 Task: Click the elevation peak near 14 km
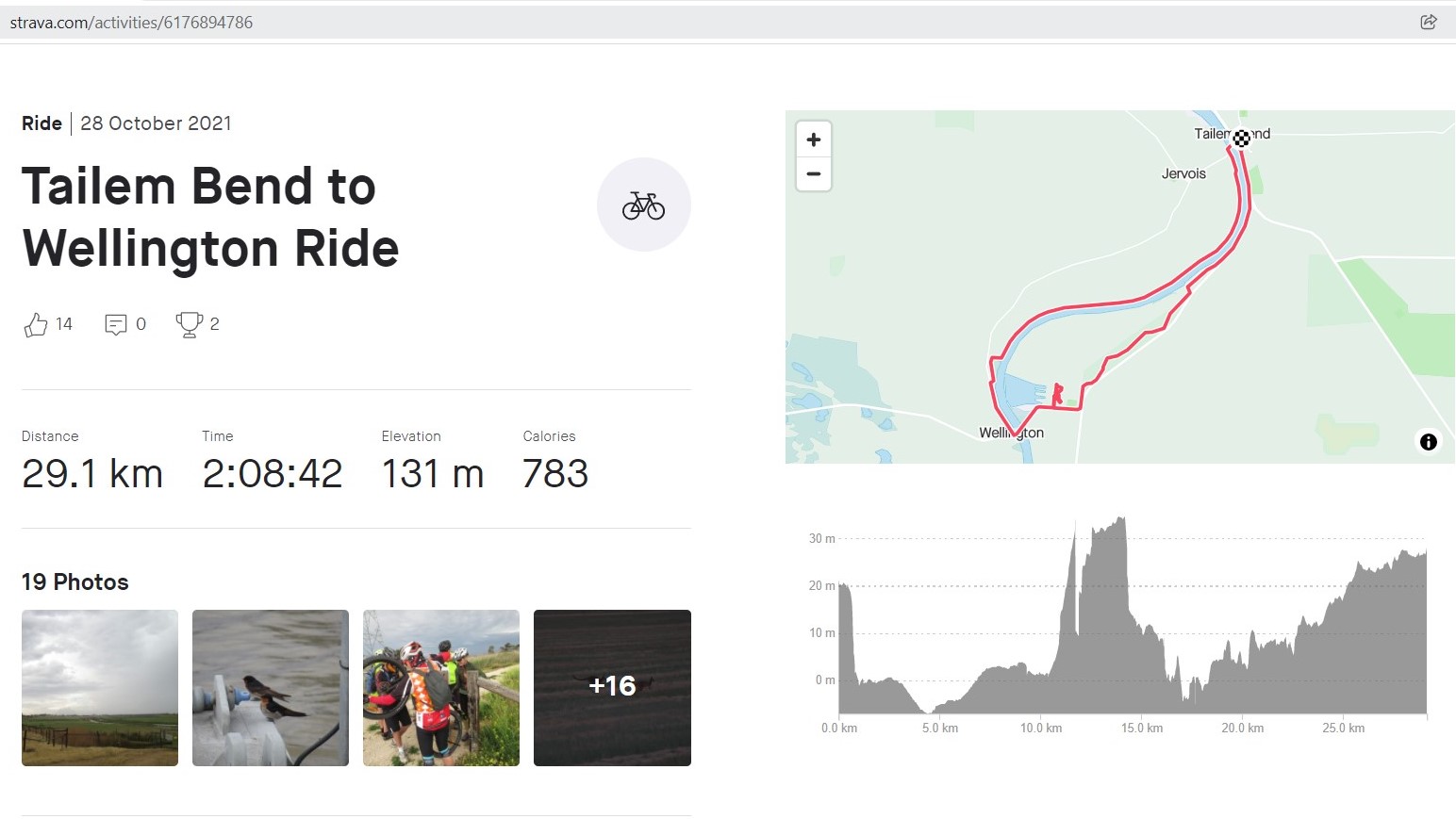[1120, 520]
